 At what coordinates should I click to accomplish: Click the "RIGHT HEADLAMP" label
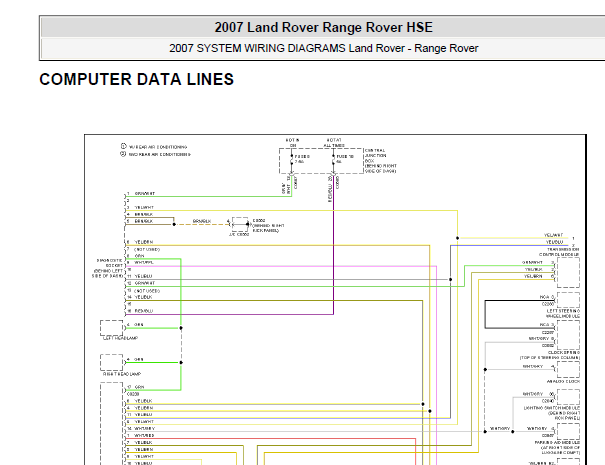coord(122,374)
